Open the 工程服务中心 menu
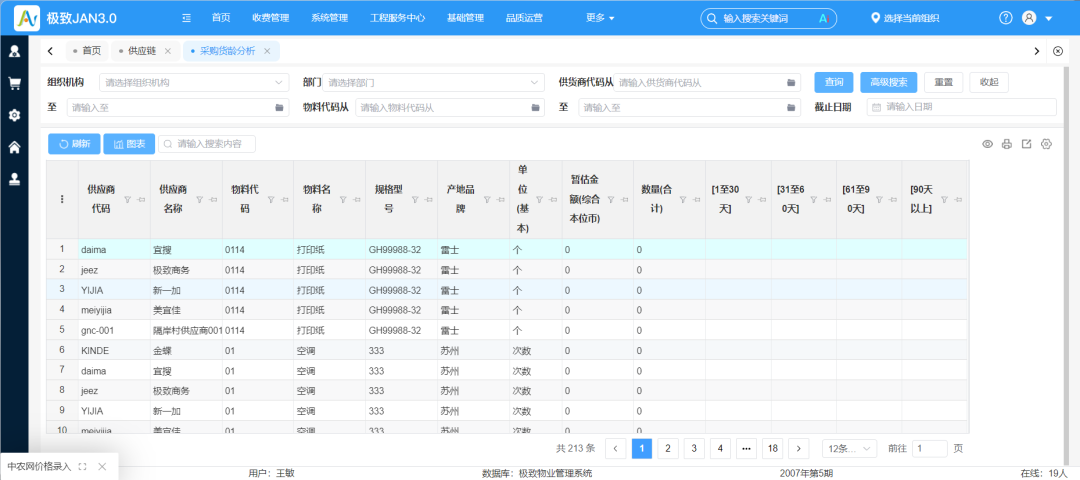 397,18
